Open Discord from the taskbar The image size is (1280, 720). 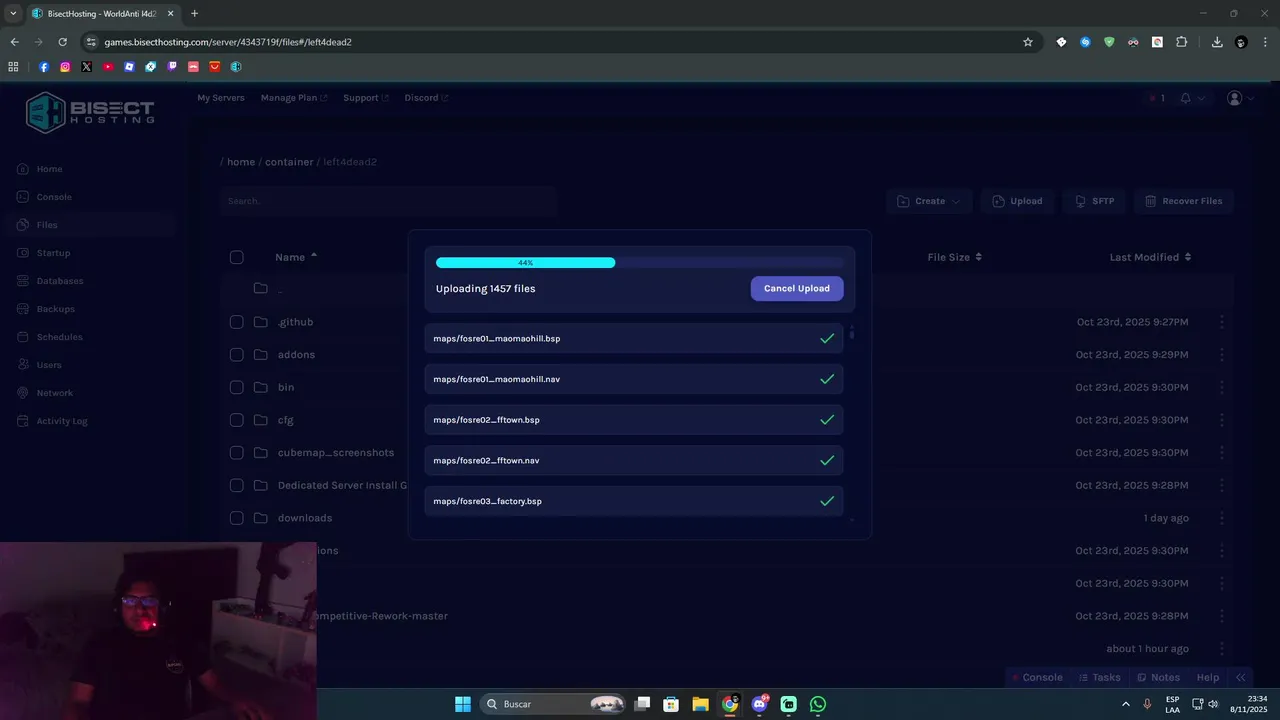[759, 704]
